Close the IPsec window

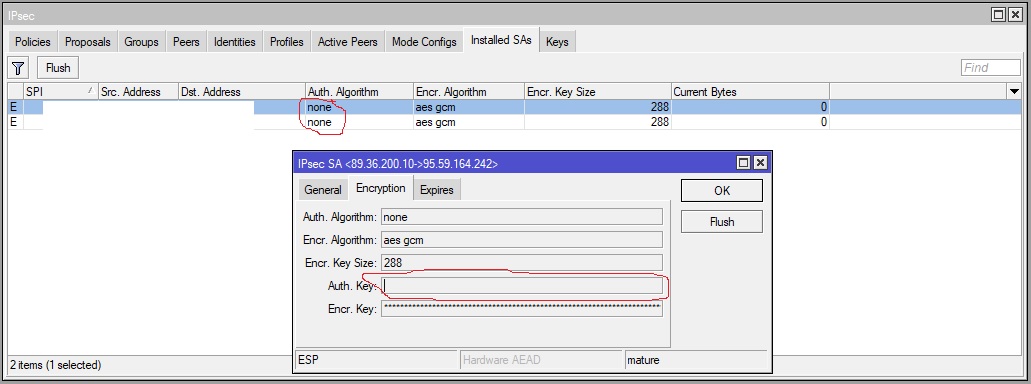pyautogui.click(x=1015, y=14)
